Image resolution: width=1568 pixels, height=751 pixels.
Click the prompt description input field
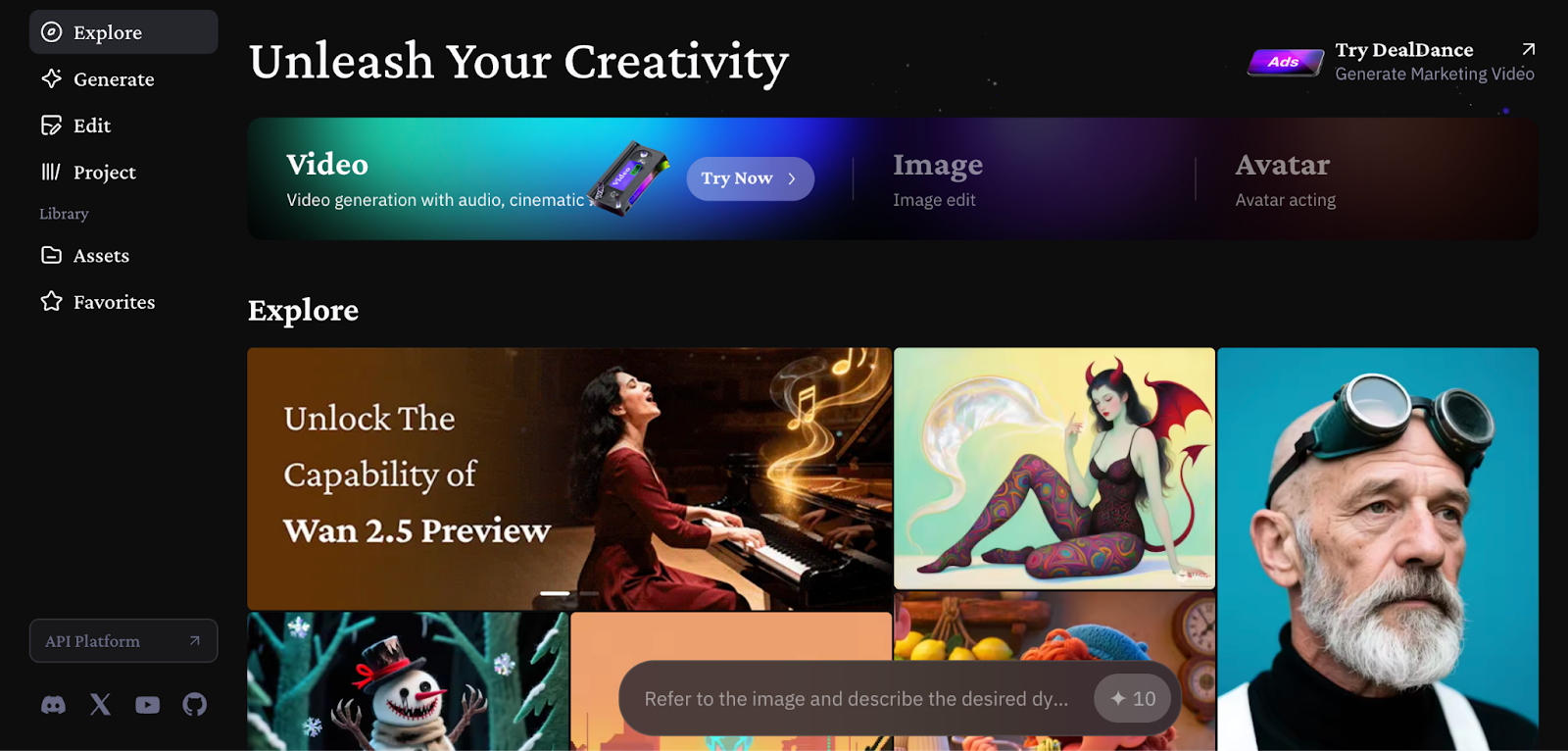point(857,698)
